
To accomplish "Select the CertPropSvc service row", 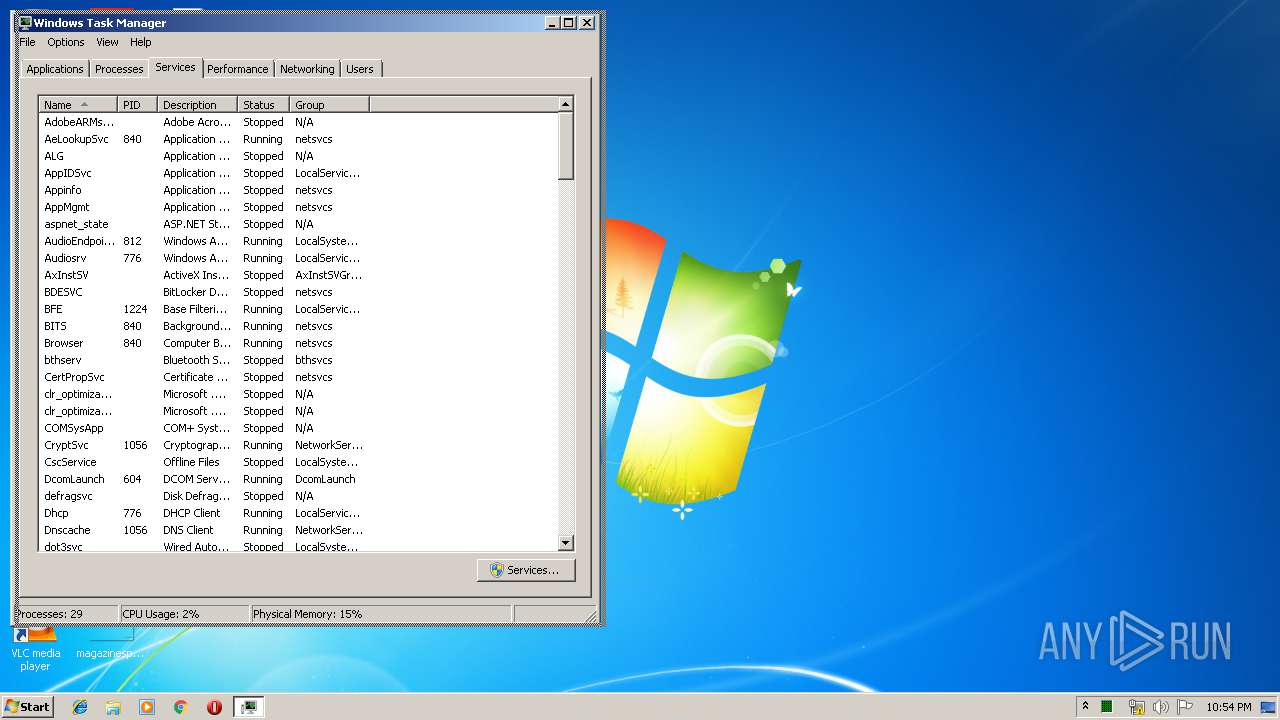I will [298, 377].
